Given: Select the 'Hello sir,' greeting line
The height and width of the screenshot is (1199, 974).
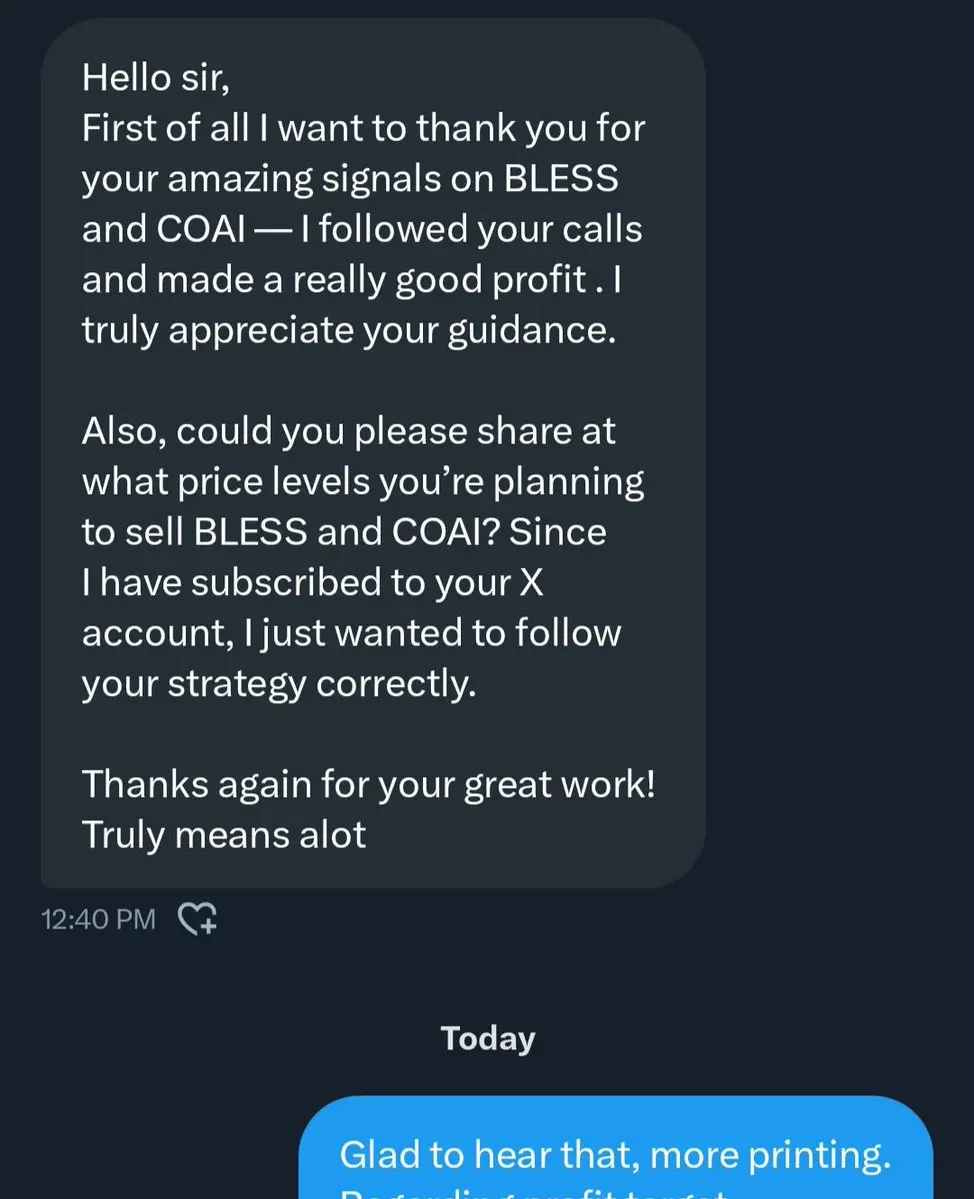Looking at the screenshot, I should pyautogui.click(x=156, y=77).
